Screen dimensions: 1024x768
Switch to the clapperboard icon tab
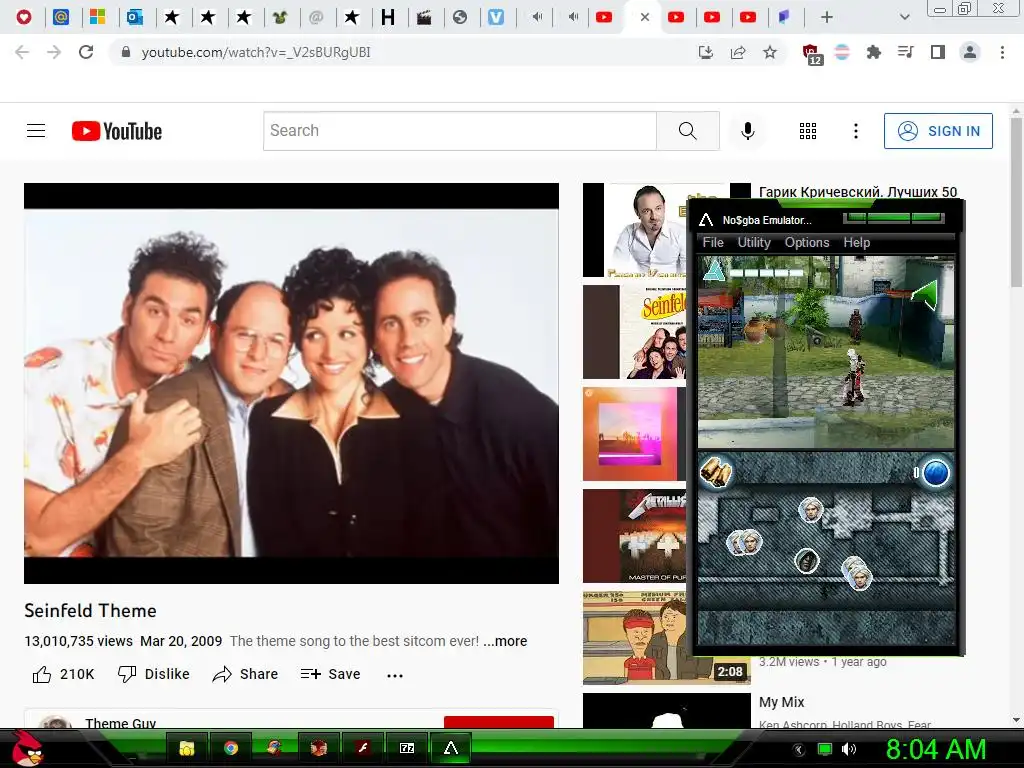[x=424, y=17]
